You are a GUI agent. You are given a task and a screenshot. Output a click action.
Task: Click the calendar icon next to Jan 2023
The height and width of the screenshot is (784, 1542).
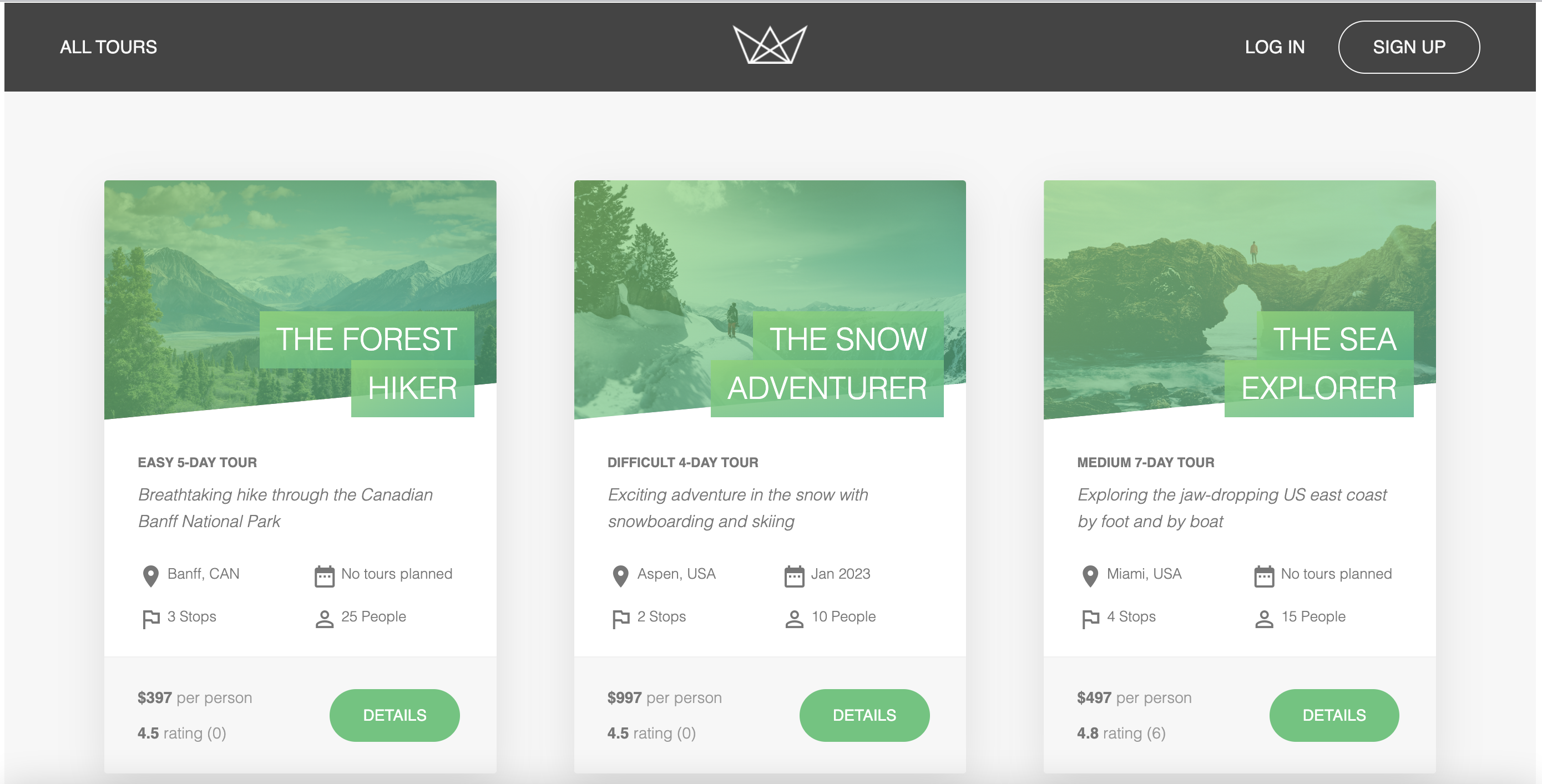point(793,576)
